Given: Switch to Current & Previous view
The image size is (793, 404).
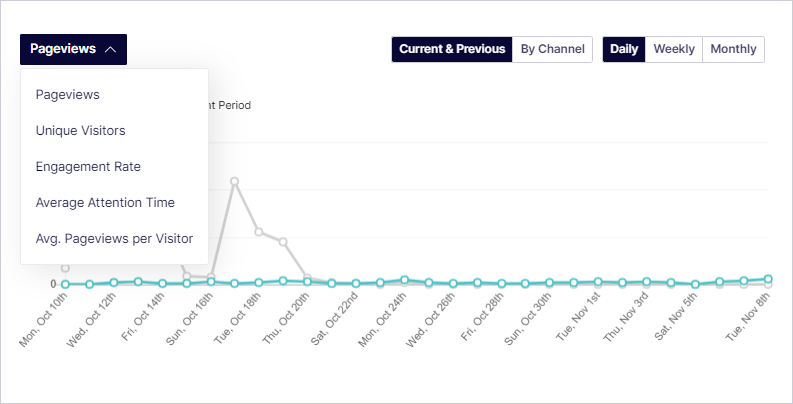Looking at the screenshot, I should pyautogui.click(x=452, y=49).
